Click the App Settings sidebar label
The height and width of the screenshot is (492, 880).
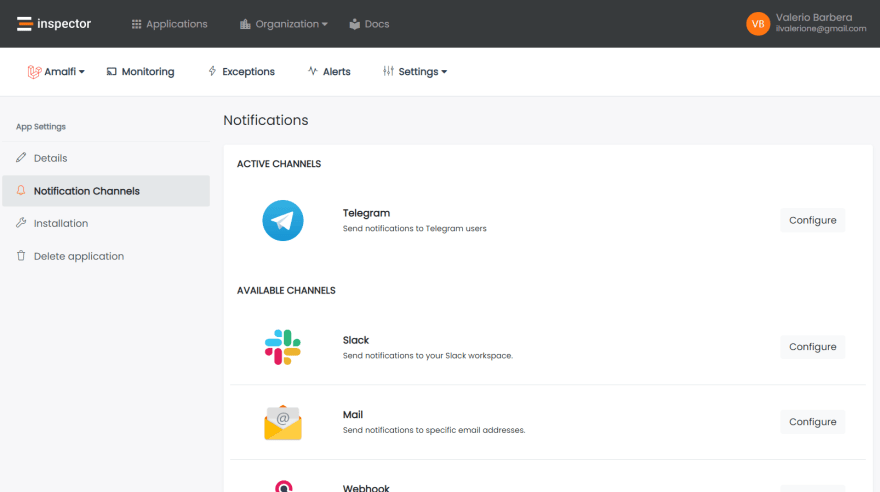point(41,127)
